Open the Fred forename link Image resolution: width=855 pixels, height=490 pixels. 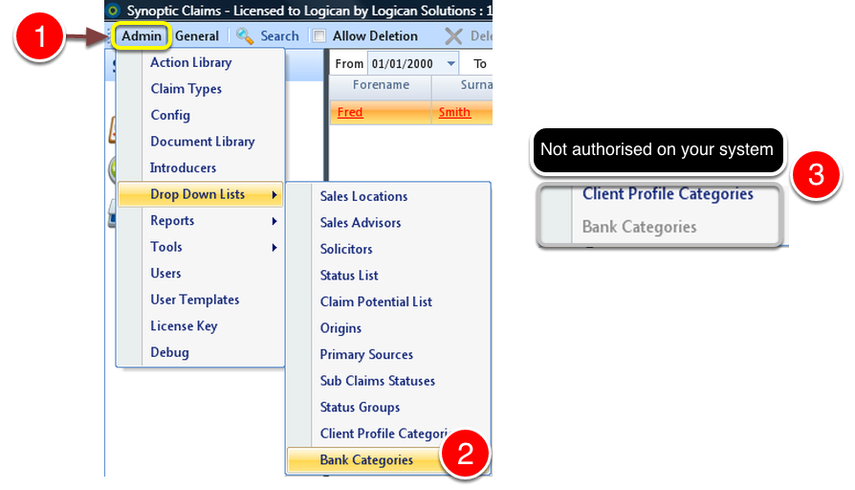[350, 112]
